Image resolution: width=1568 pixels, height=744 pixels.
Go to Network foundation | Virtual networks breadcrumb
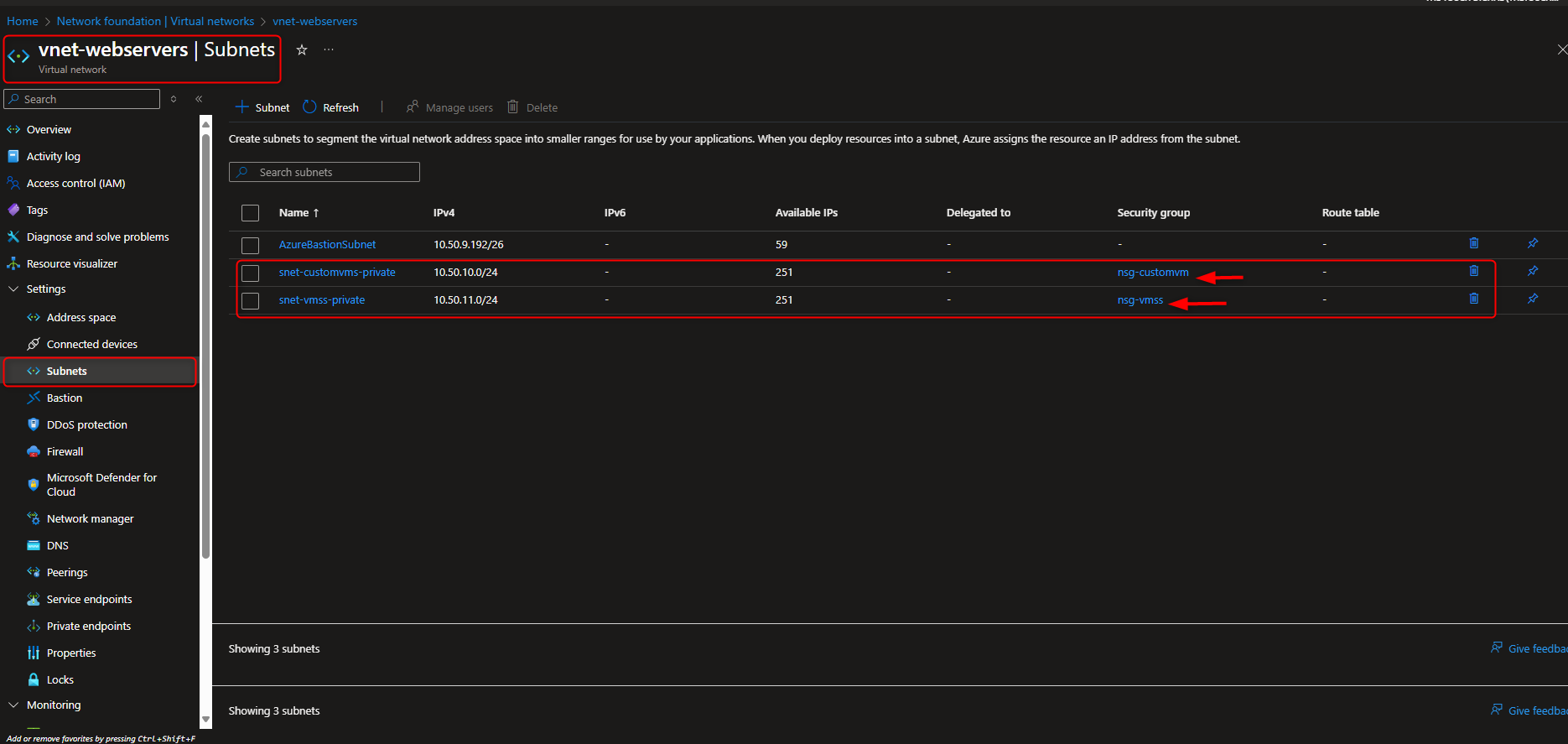(155, 21)
